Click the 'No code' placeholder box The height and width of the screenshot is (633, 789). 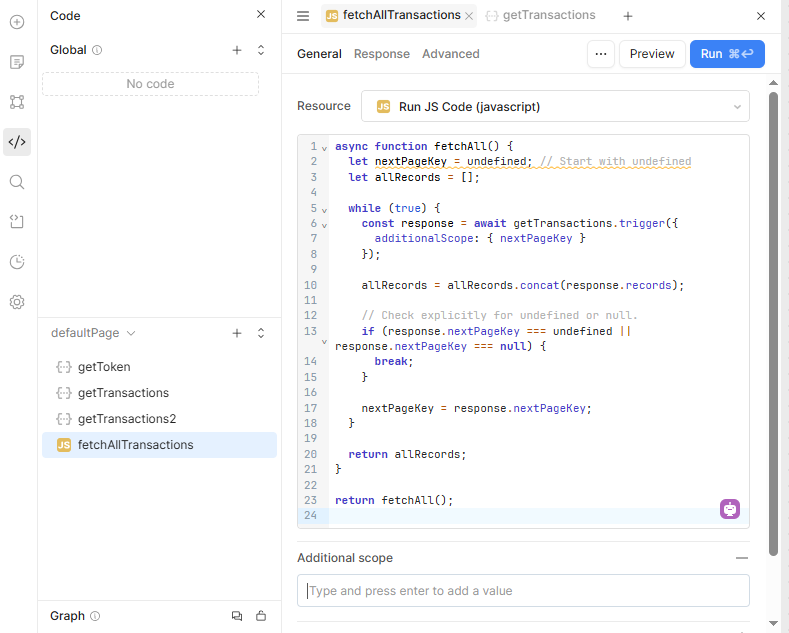pos(150,84)
